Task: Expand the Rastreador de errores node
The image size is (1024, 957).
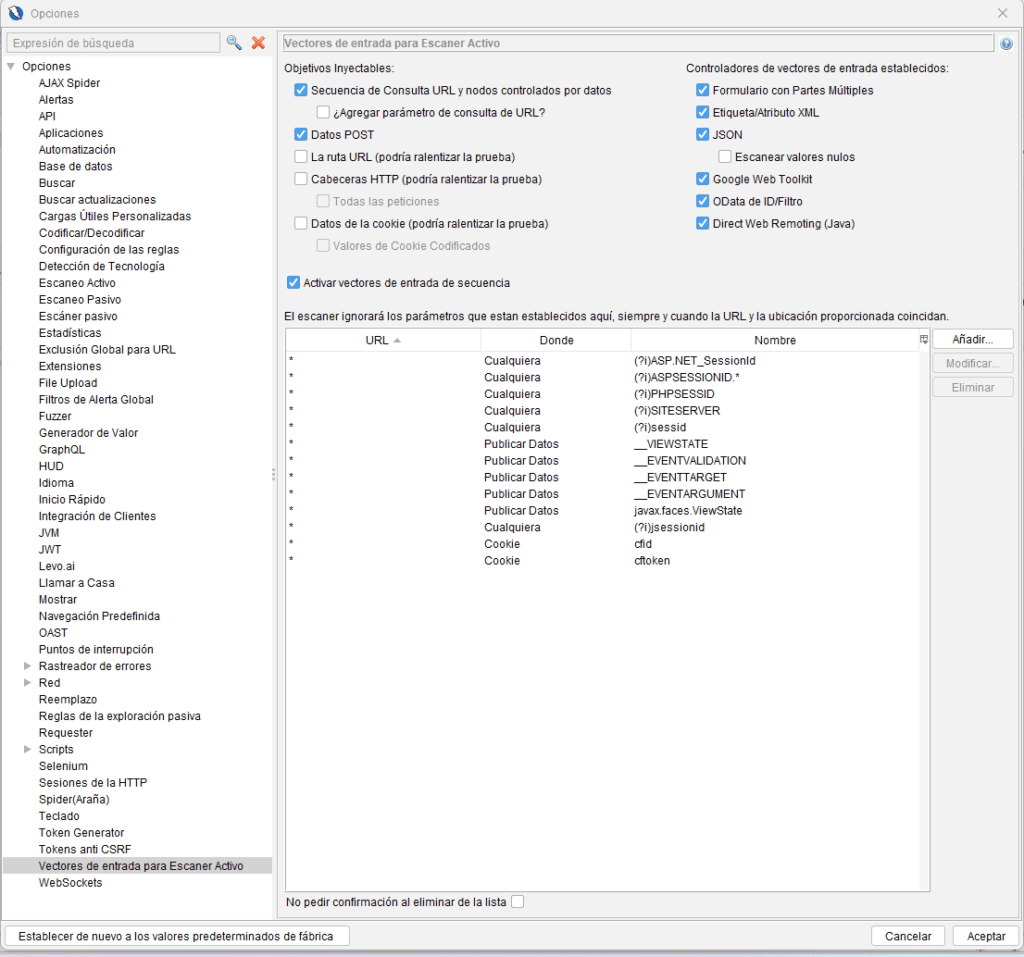Action: tap(27, 666)
